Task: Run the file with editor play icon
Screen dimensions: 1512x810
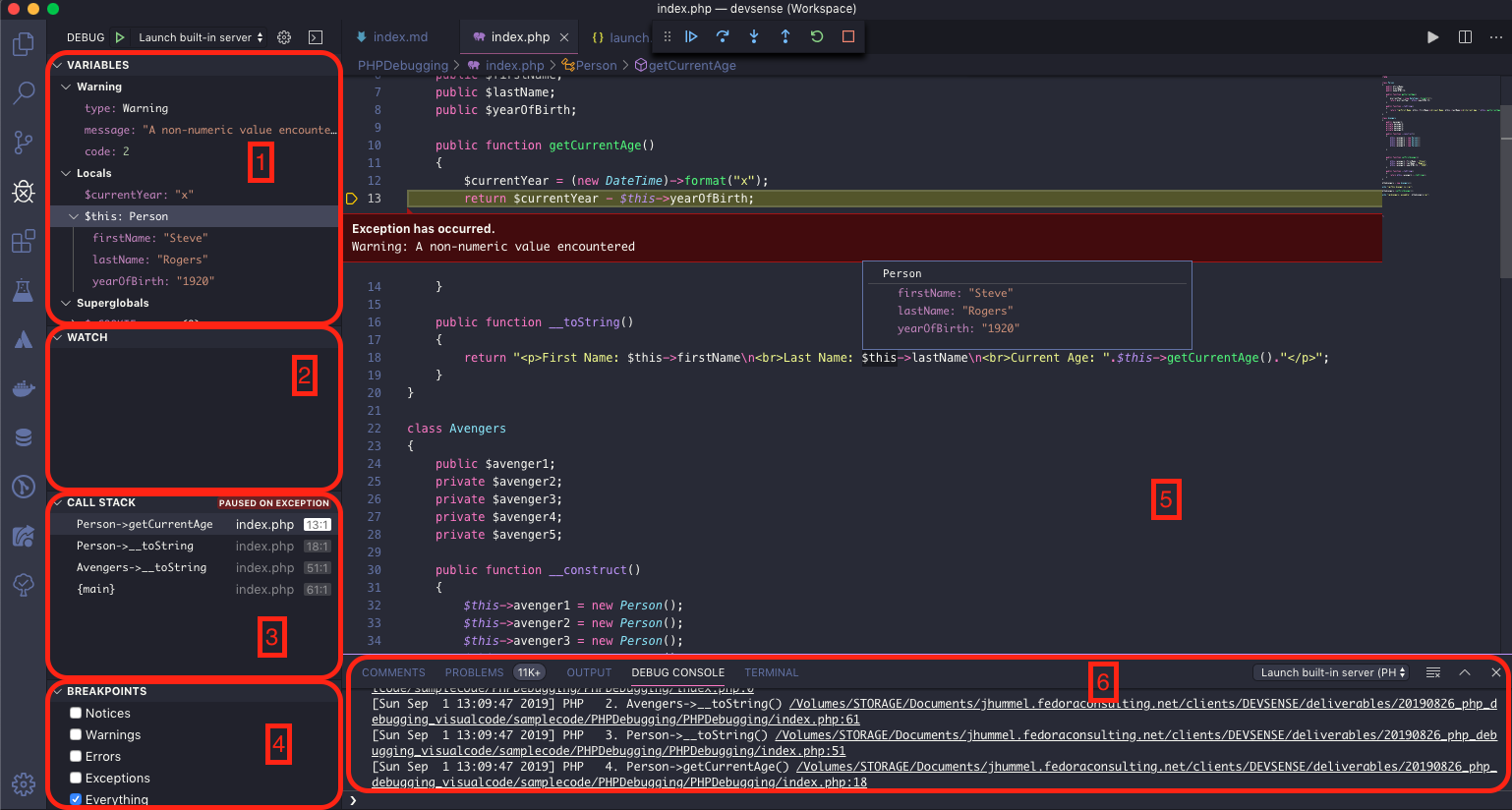Action: tap(1433, 37)
